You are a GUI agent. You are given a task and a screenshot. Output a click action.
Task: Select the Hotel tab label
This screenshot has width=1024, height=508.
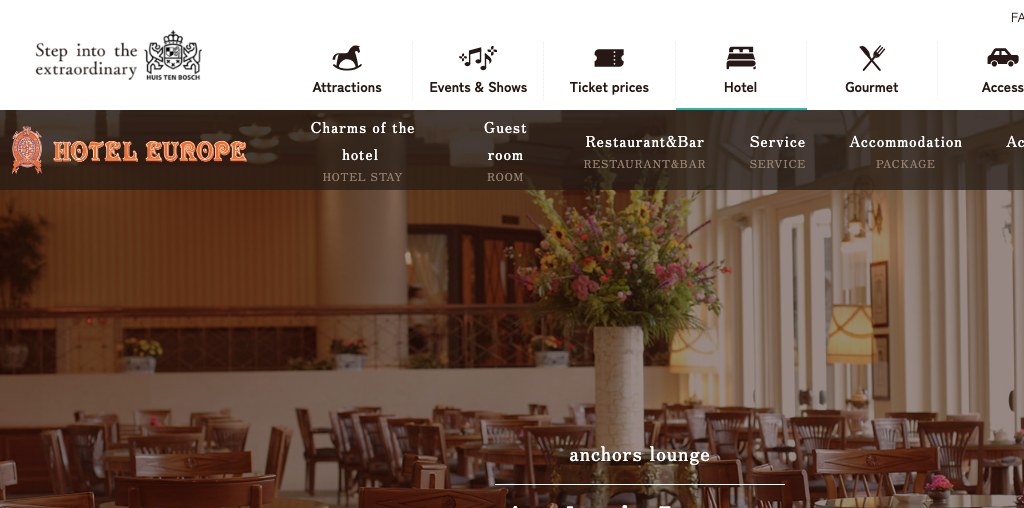click(741, 87)
